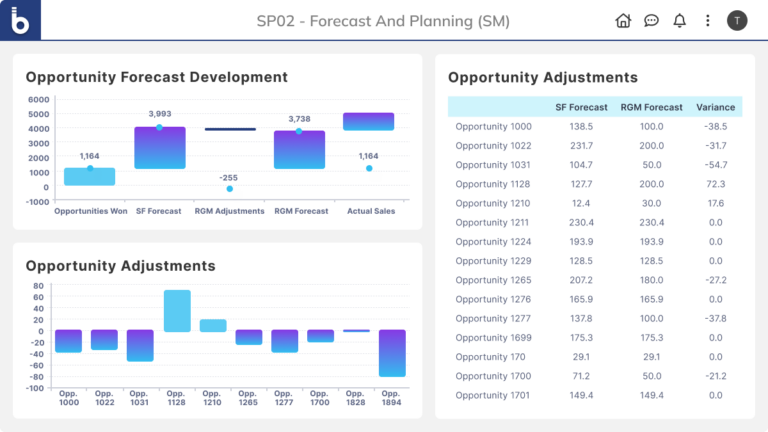Open the user profile avatar T

coord(737,21)
